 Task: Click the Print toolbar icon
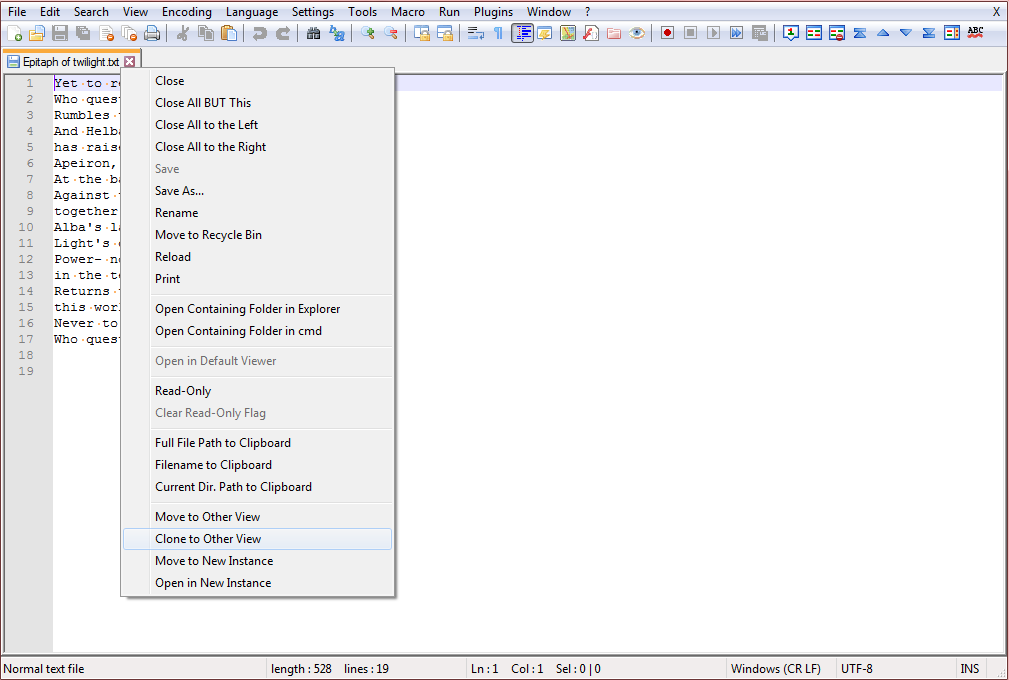tap(149, 31)
